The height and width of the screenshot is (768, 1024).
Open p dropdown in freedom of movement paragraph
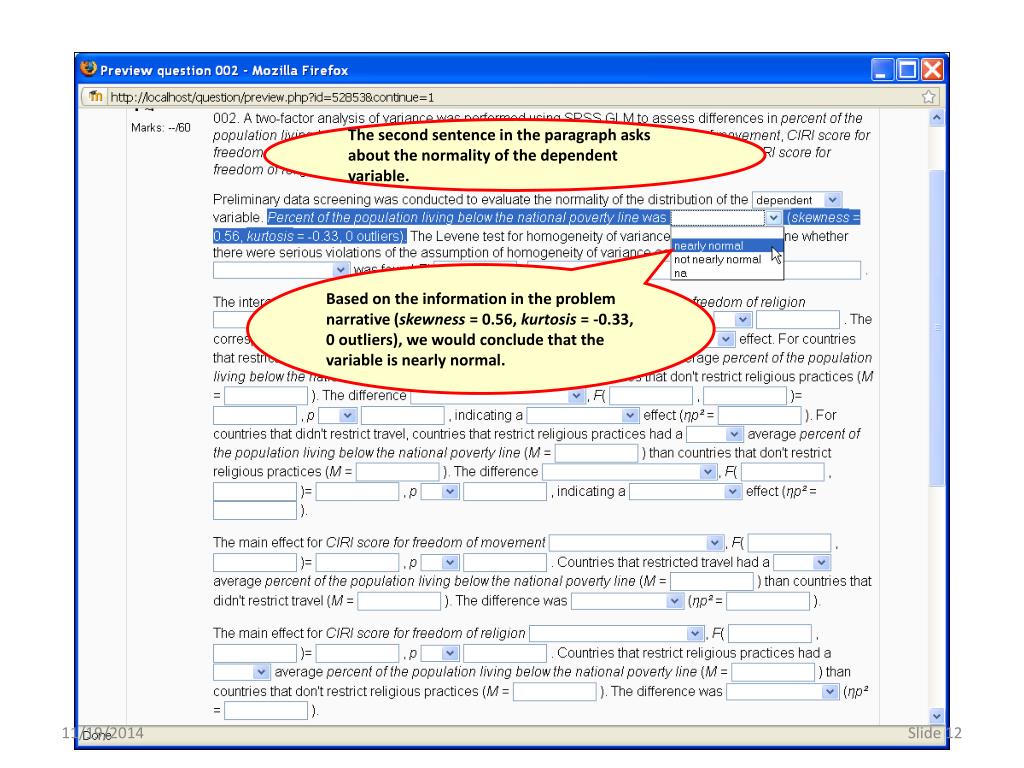[440, 562]
